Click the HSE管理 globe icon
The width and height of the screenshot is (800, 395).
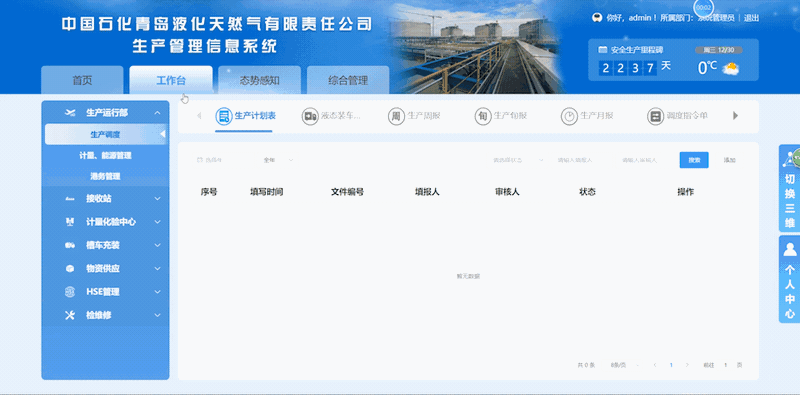pos(70,292)
